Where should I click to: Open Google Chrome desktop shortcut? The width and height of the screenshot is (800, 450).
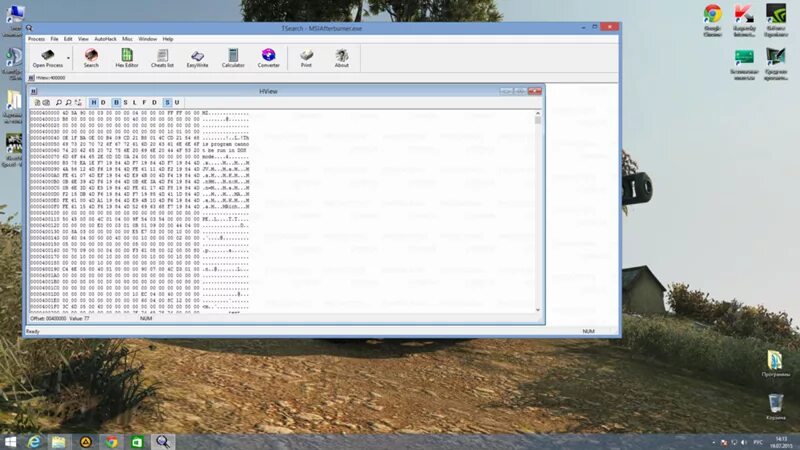(713, 20)
